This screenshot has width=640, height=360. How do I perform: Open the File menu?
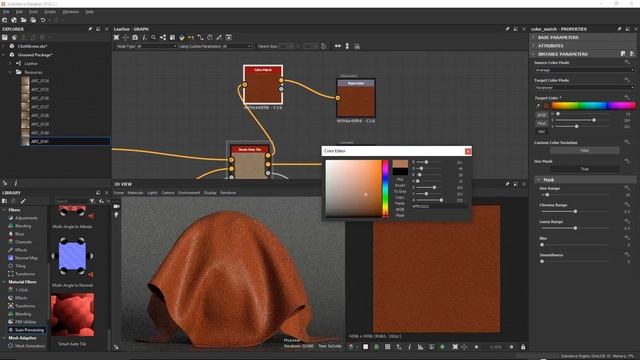6,12
